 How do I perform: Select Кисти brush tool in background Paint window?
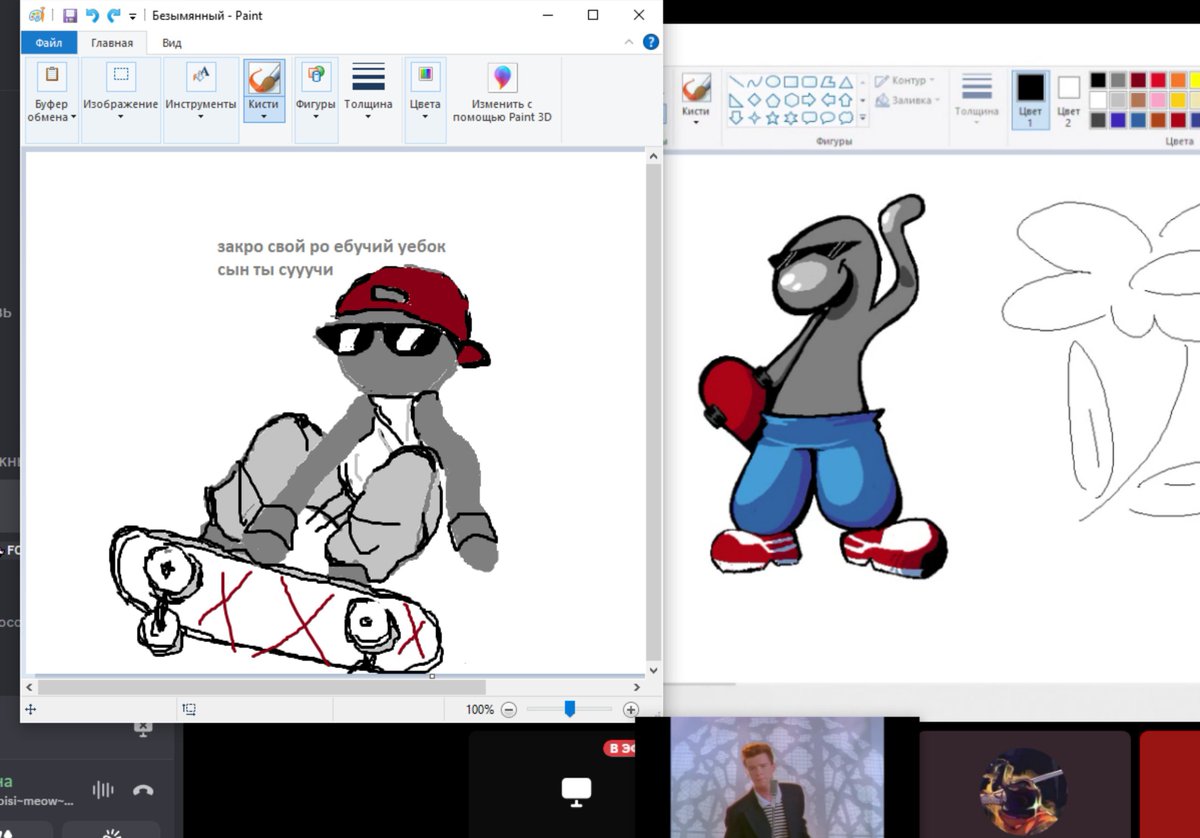point(696,96)
